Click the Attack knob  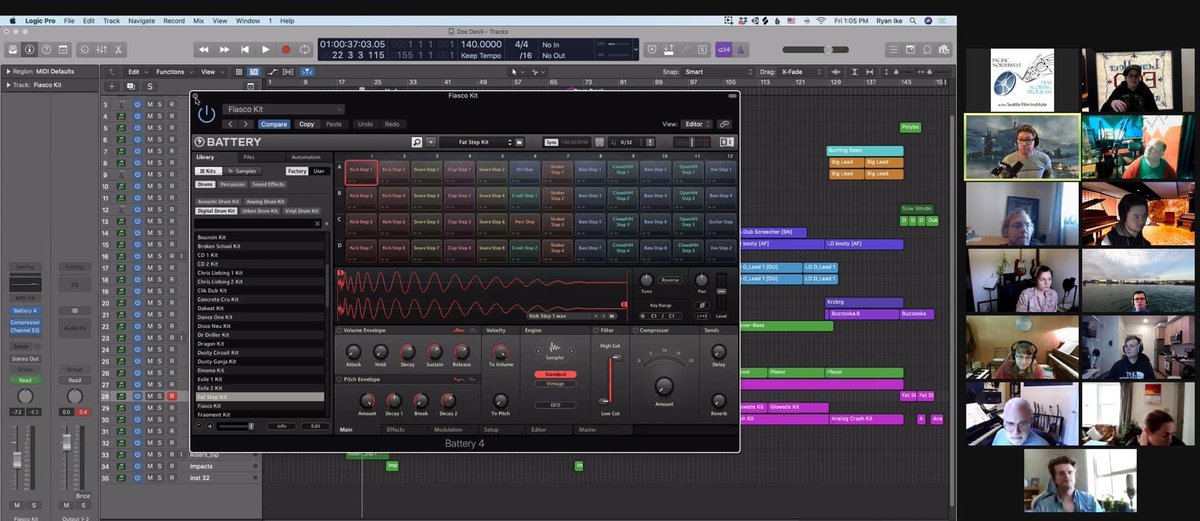pyautogui.click(x=353, y=352)
